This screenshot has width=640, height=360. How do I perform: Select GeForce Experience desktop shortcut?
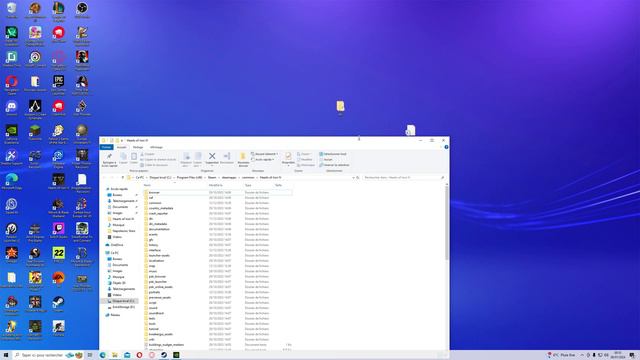pos(11,134)
